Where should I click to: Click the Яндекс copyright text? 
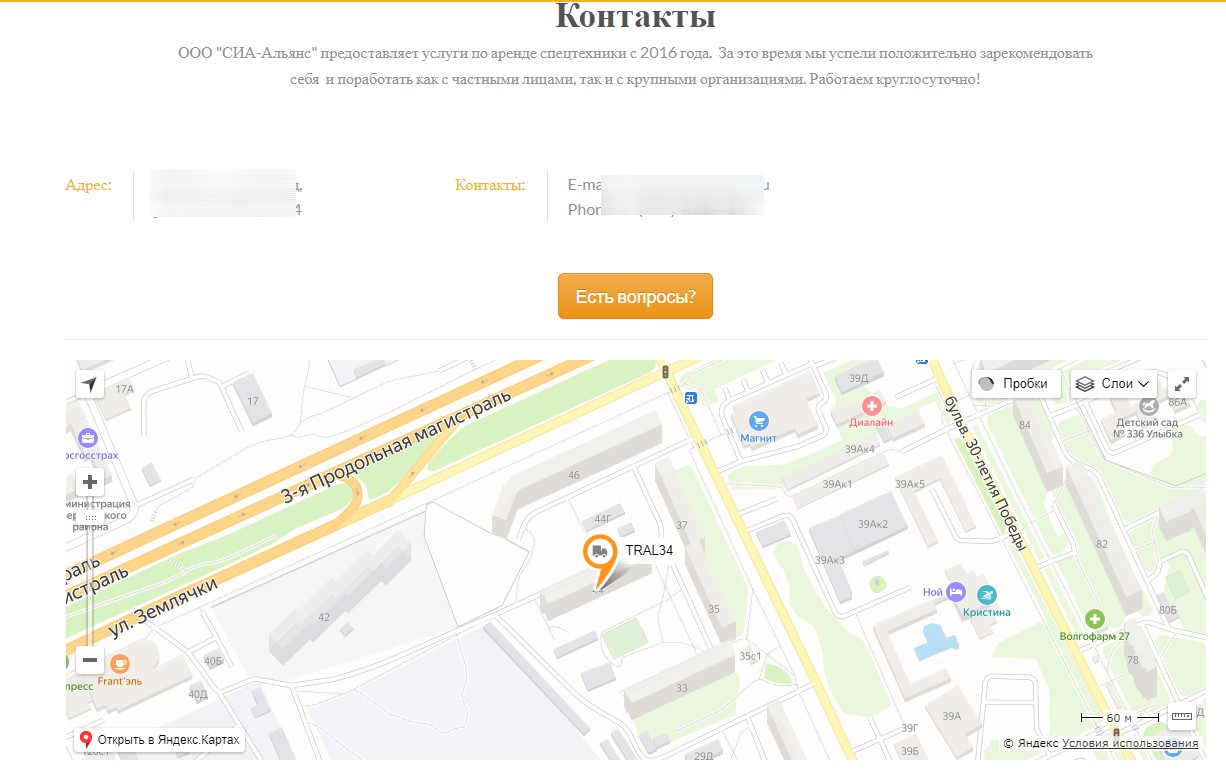1030,743
